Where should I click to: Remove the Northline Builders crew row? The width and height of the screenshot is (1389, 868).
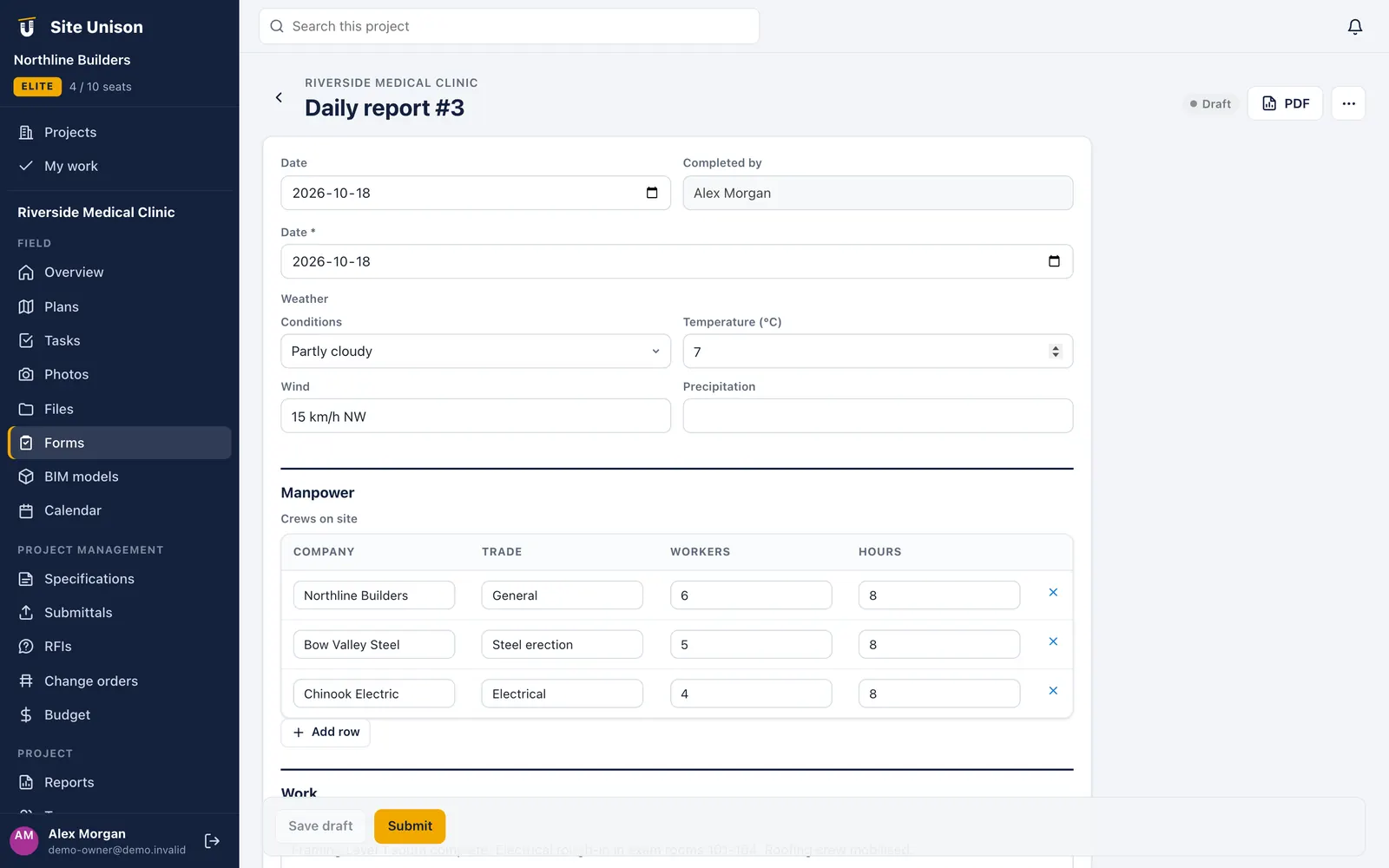(x=1053, y=592)
